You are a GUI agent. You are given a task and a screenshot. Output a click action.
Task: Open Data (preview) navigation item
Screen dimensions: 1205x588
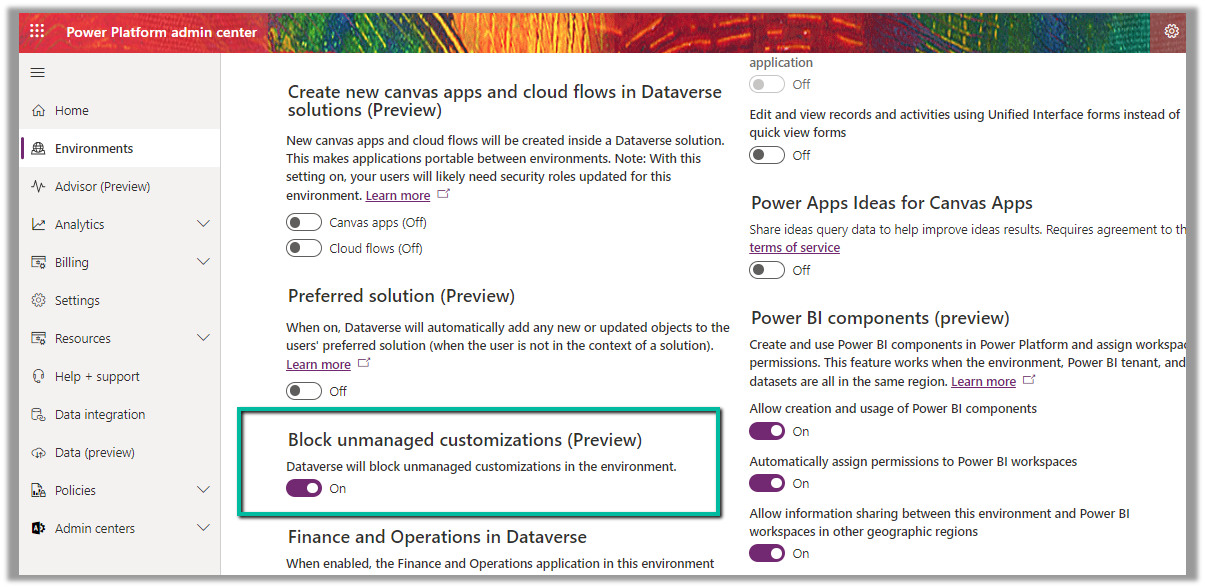[94, 453]
